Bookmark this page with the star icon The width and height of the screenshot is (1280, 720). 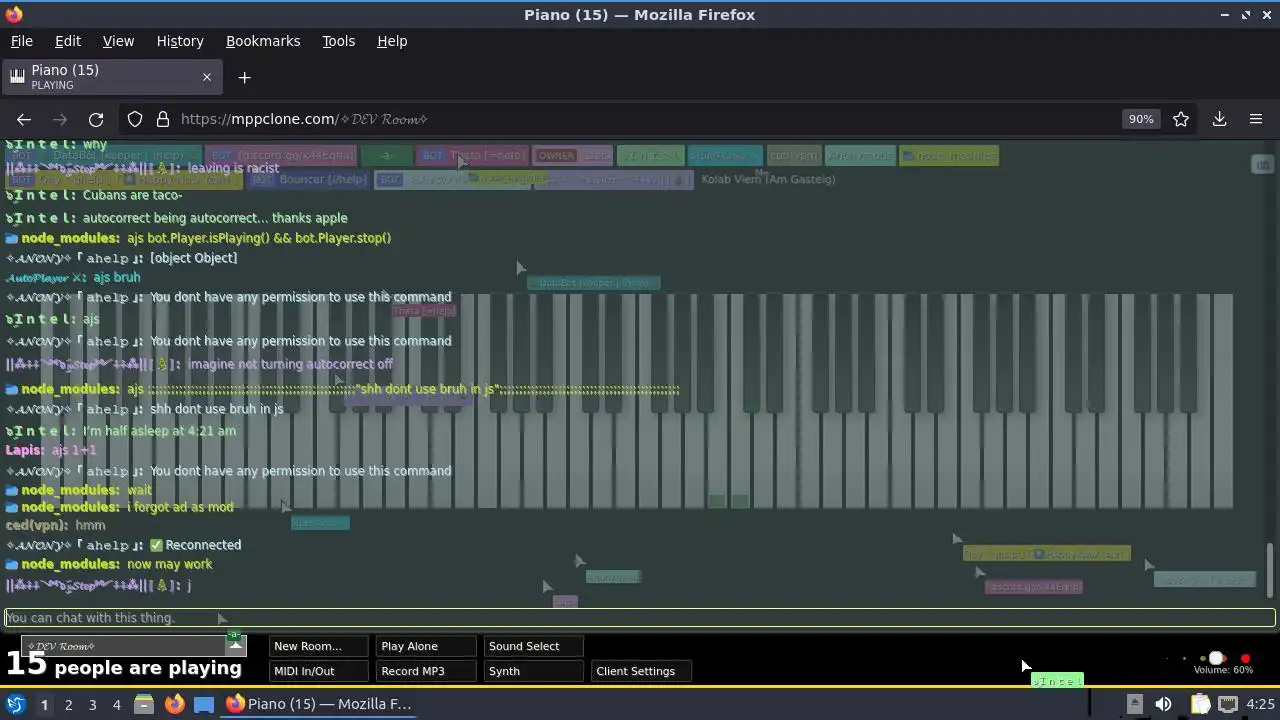click(1181, 119)
